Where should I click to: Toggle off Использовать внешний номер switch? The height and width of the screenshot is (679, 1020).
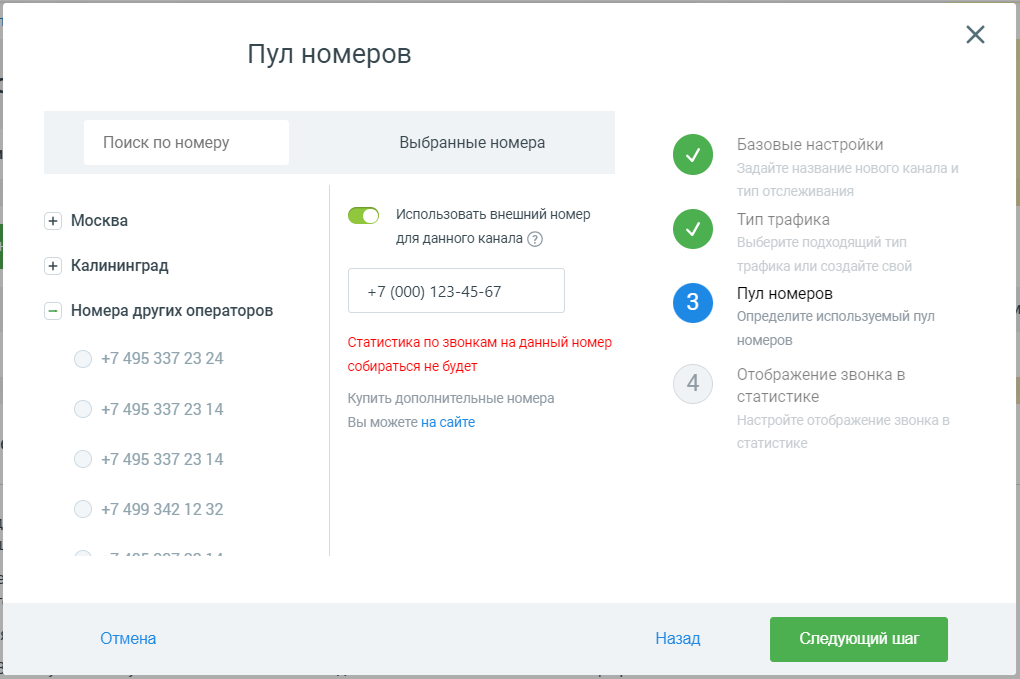click(364, 215)
